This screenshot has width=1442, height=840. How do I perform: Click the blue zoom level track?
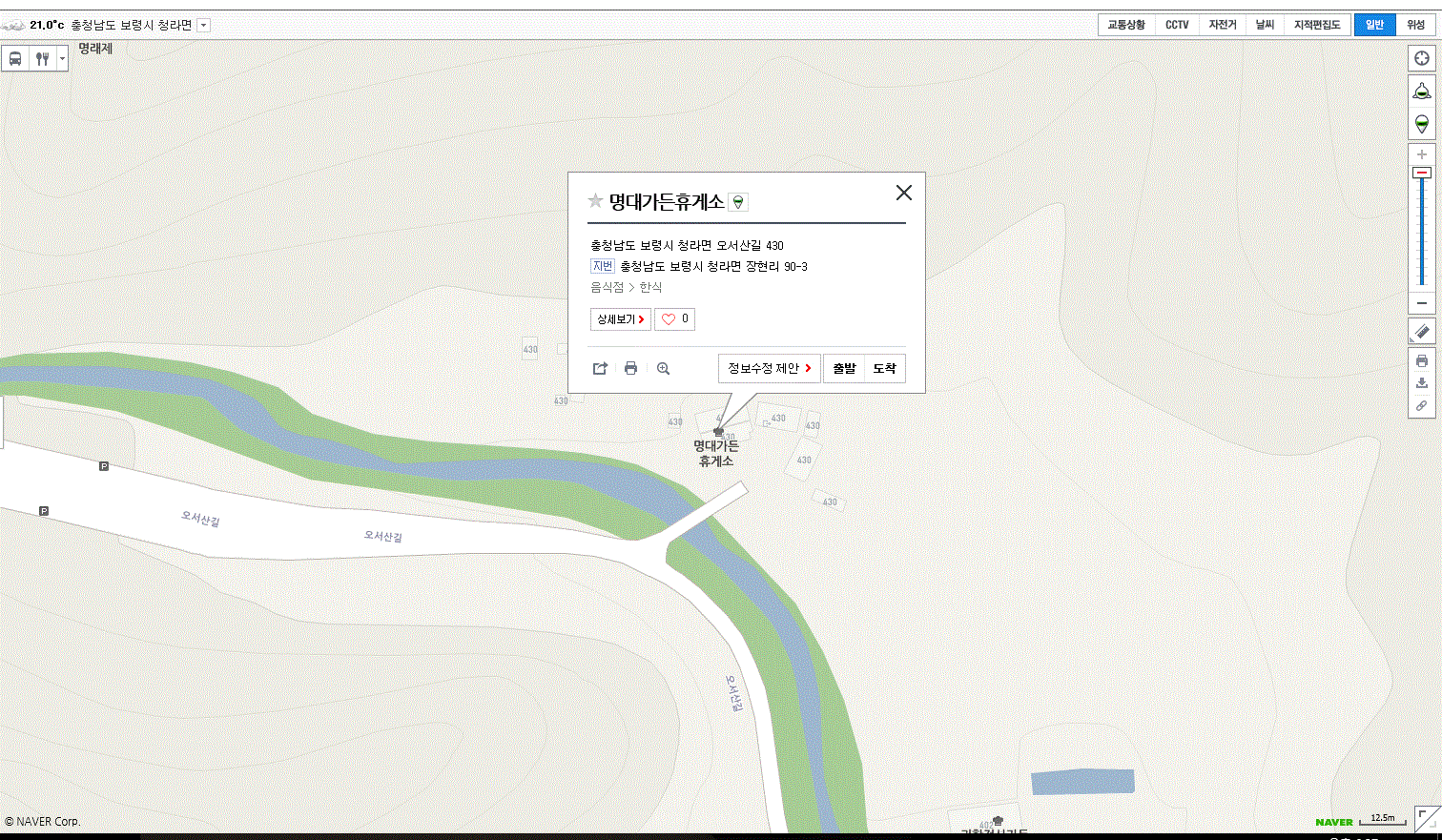[x=1422, y=232]
